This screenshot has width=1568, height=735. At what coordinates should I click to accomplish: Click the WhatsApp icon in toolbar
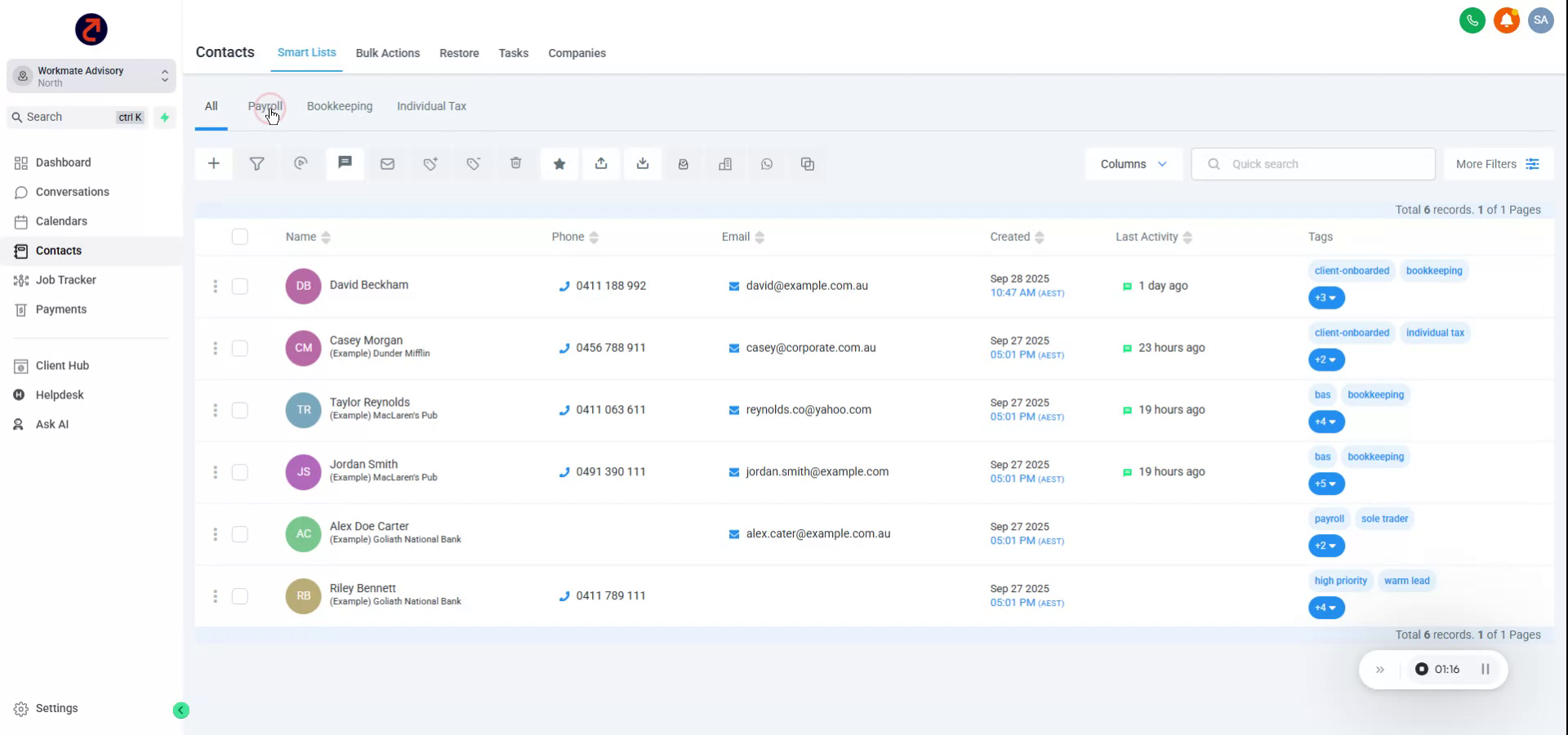[x=767, y=163]
